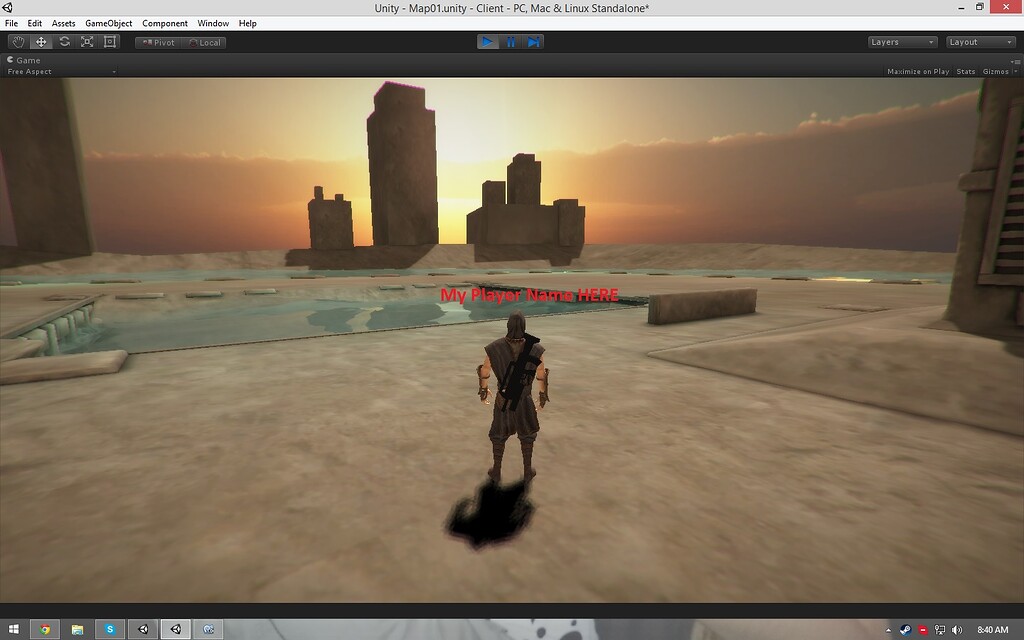Image resolution: width=1024 pixels, height=640 pixels.
Task: Select the Rect Transform tool
Action: 108,41
